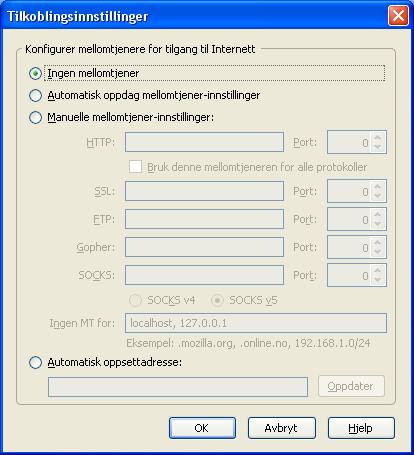Click the 'Tilkoblingsinnstillinger' title bar text
Viewport: 414px width, 455px height.
(77, 16)
